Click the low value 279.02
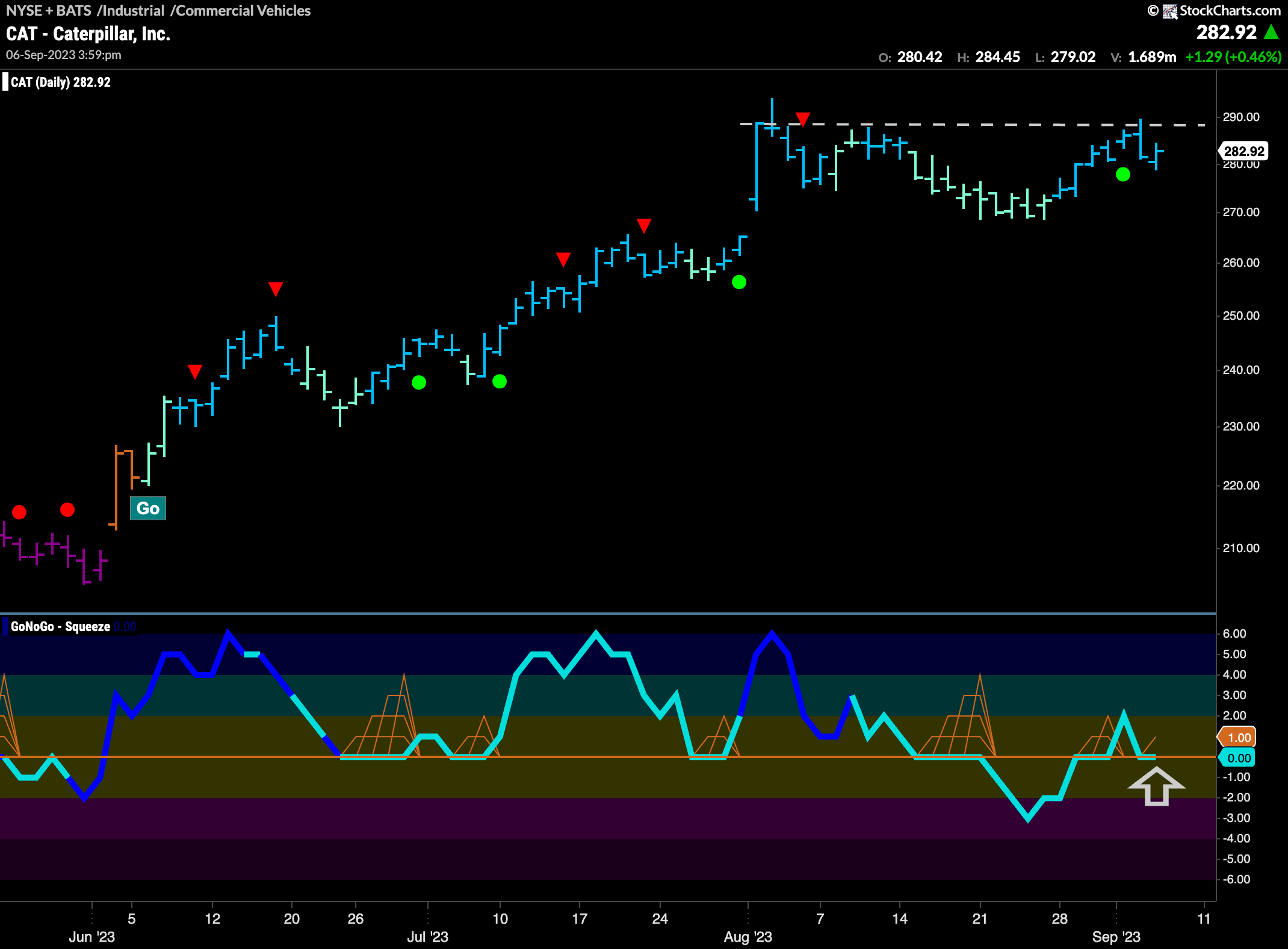1288x949 pixels. [x=1073, y=57]
